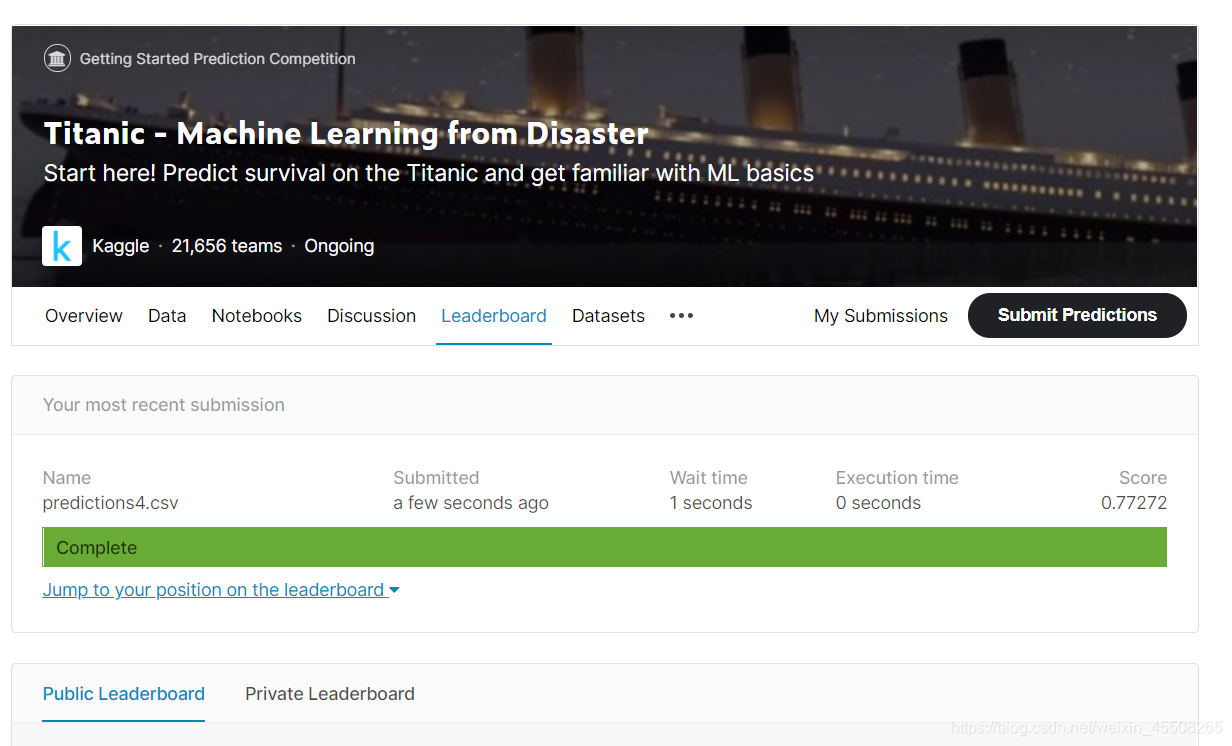Click the green Complete progress bar

click(605, 547)
